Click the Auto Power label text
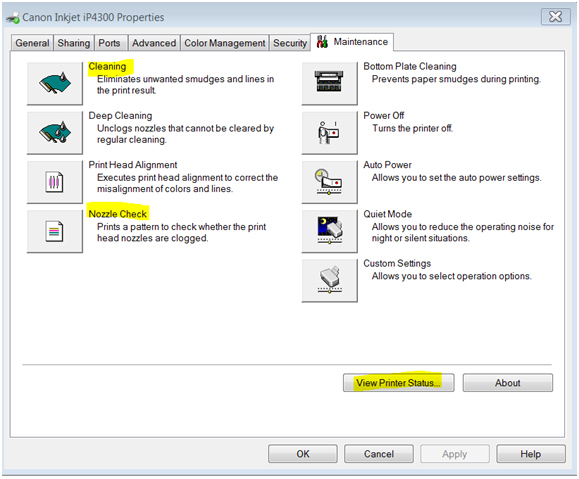The image size is (579, 479). [x=387, y=165]
